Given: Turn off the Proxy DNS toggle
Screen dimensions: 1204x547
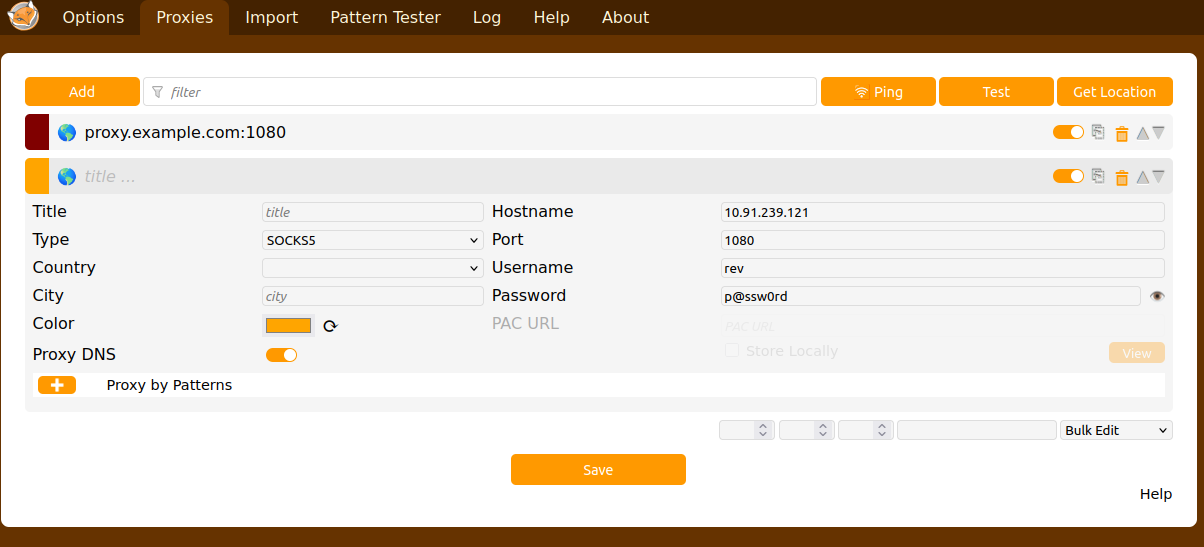Looking at the screenshot, I should (x=281, y=355).
